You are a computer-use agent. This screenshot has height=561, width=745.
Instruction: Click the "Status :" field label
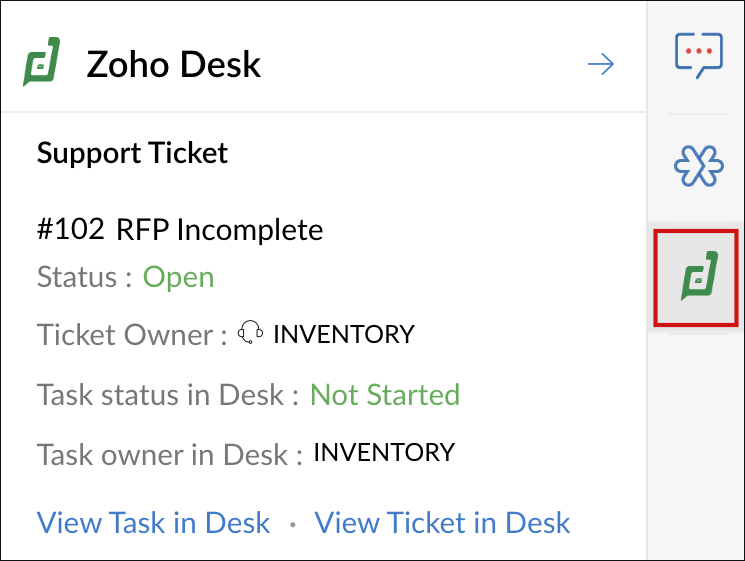[84, 276]
